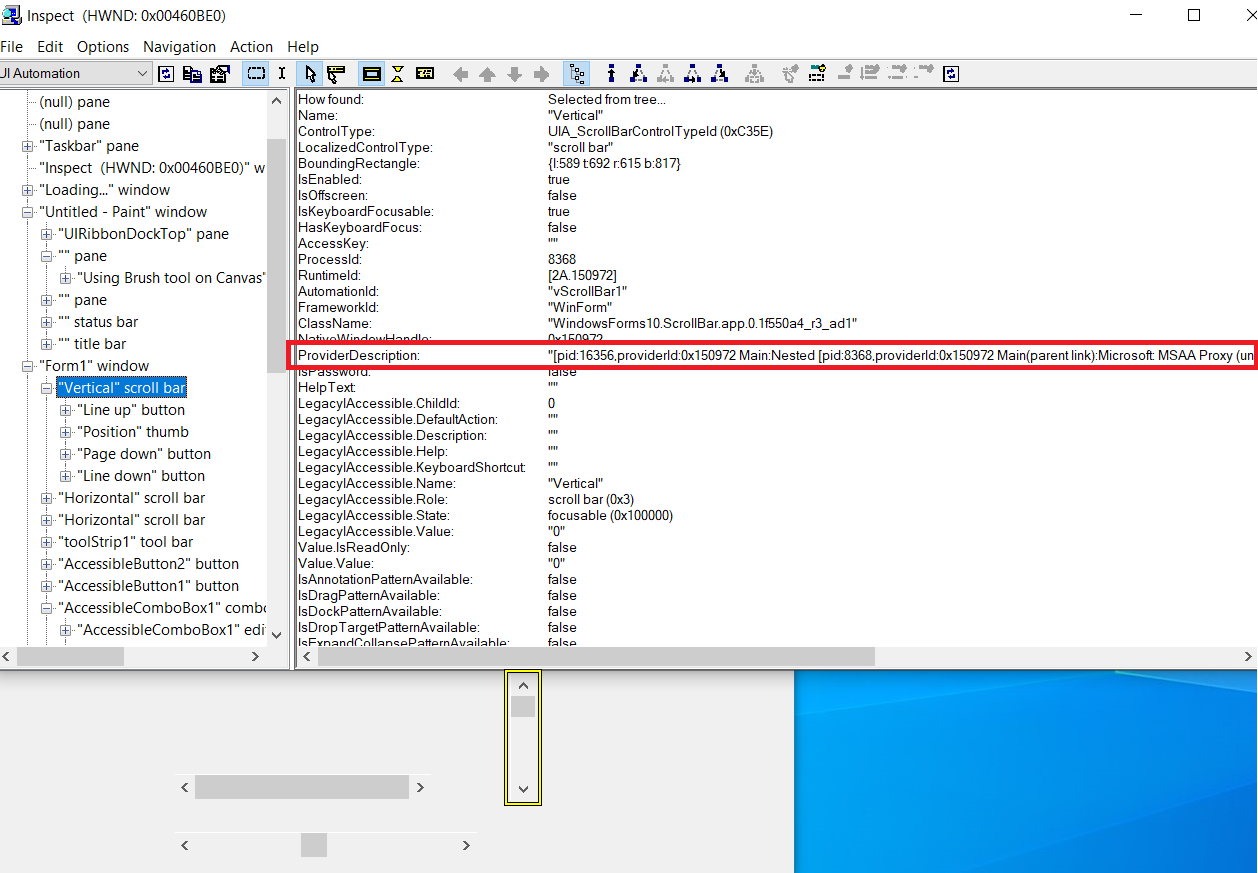Collapse the "Vertical" scroll bar node
The height and width of the screenshot is (873, 1258).
coord(46,388)
